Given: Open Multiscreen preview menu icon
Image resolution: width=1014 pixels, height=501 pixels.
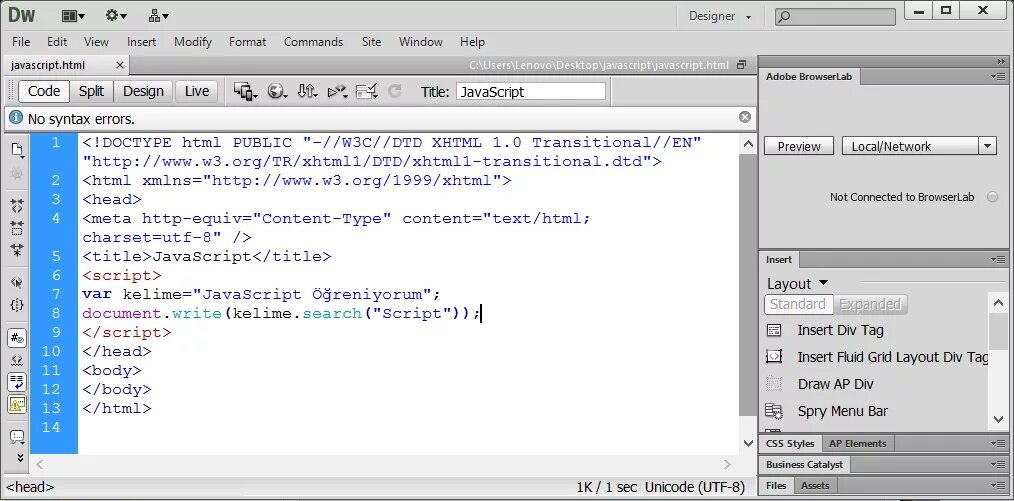Looking at the screenshot, I should coord(246,92).
